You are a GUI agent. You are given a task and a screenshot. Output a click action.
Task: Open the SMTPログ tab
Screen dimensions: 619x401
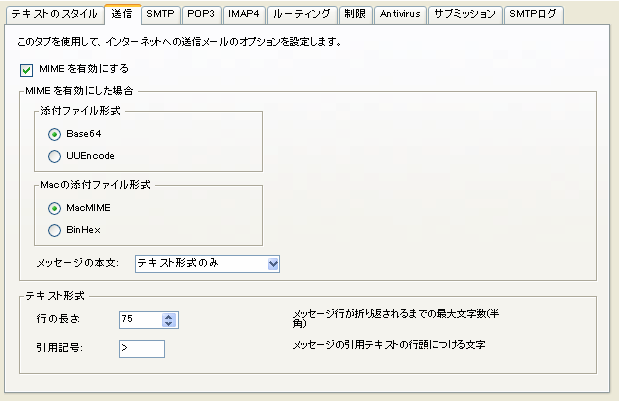tap(534, 15)
